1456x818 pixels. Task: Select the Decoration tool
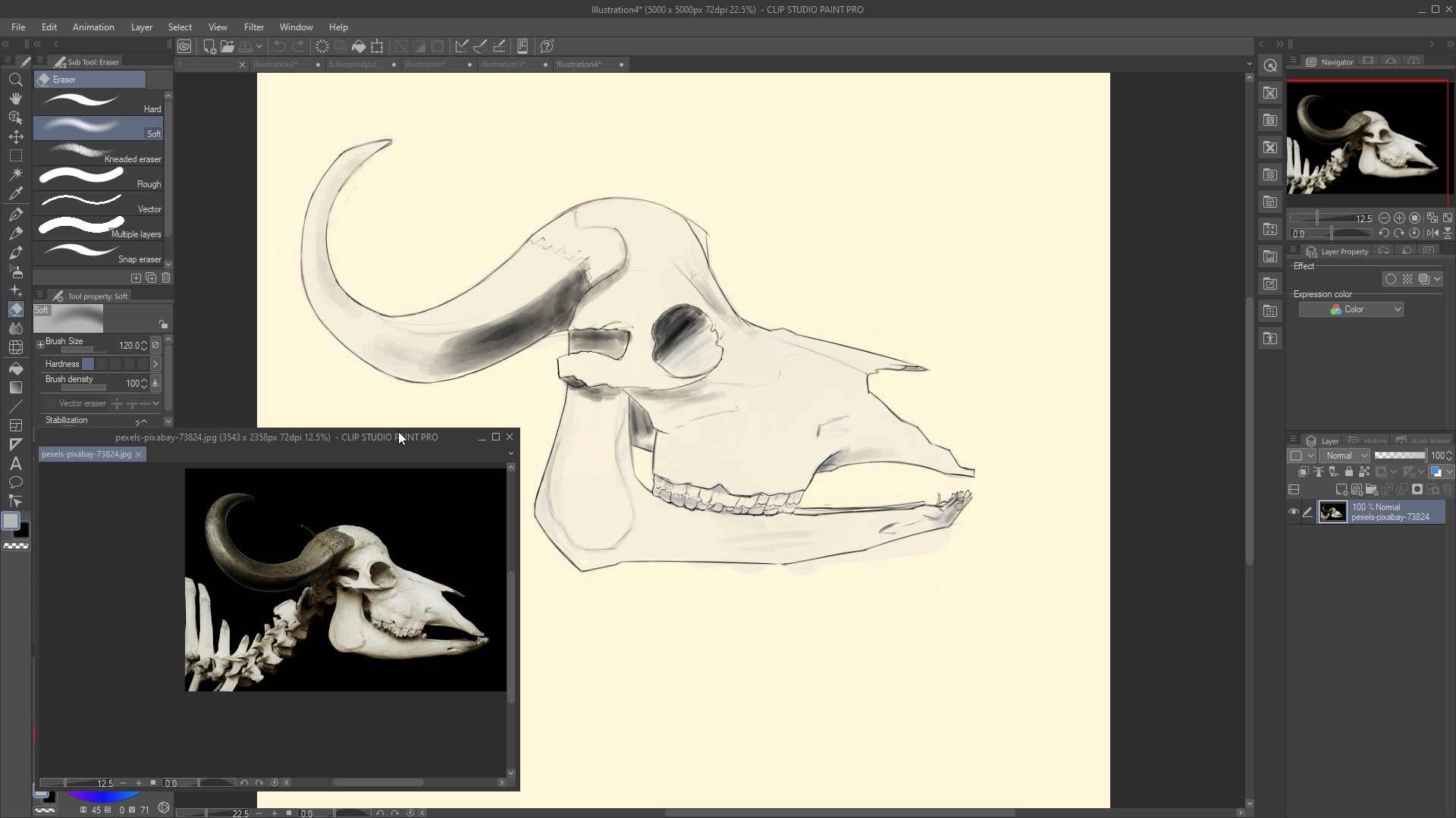(x=15, y=290)
